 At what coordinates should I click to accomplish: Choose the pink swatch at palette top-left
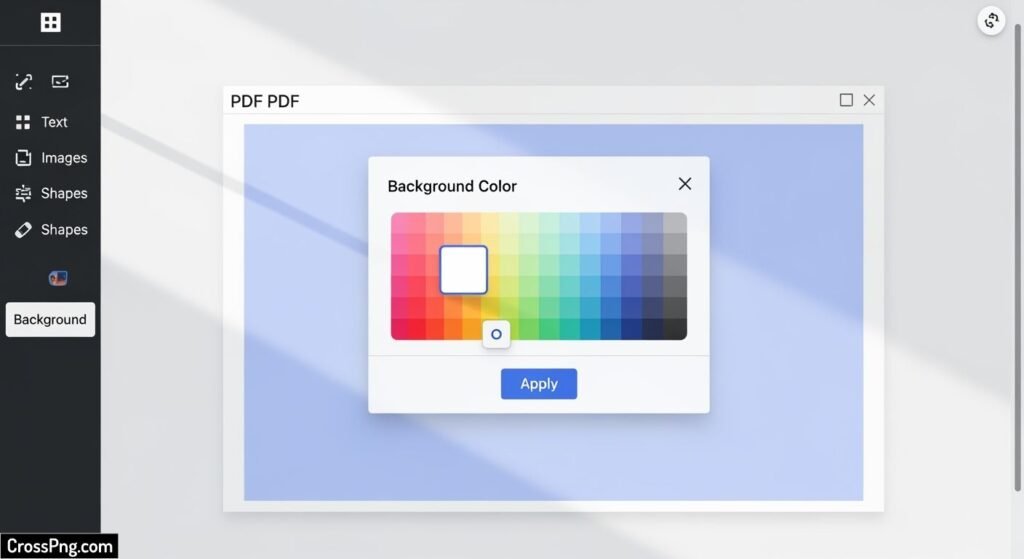point(400,223)
